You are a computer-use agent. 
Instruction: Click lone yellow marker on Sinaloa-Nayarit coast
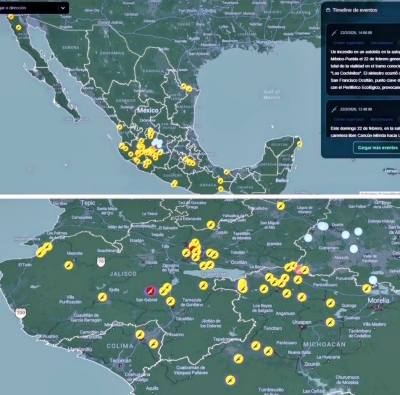(x=120, y=127)
